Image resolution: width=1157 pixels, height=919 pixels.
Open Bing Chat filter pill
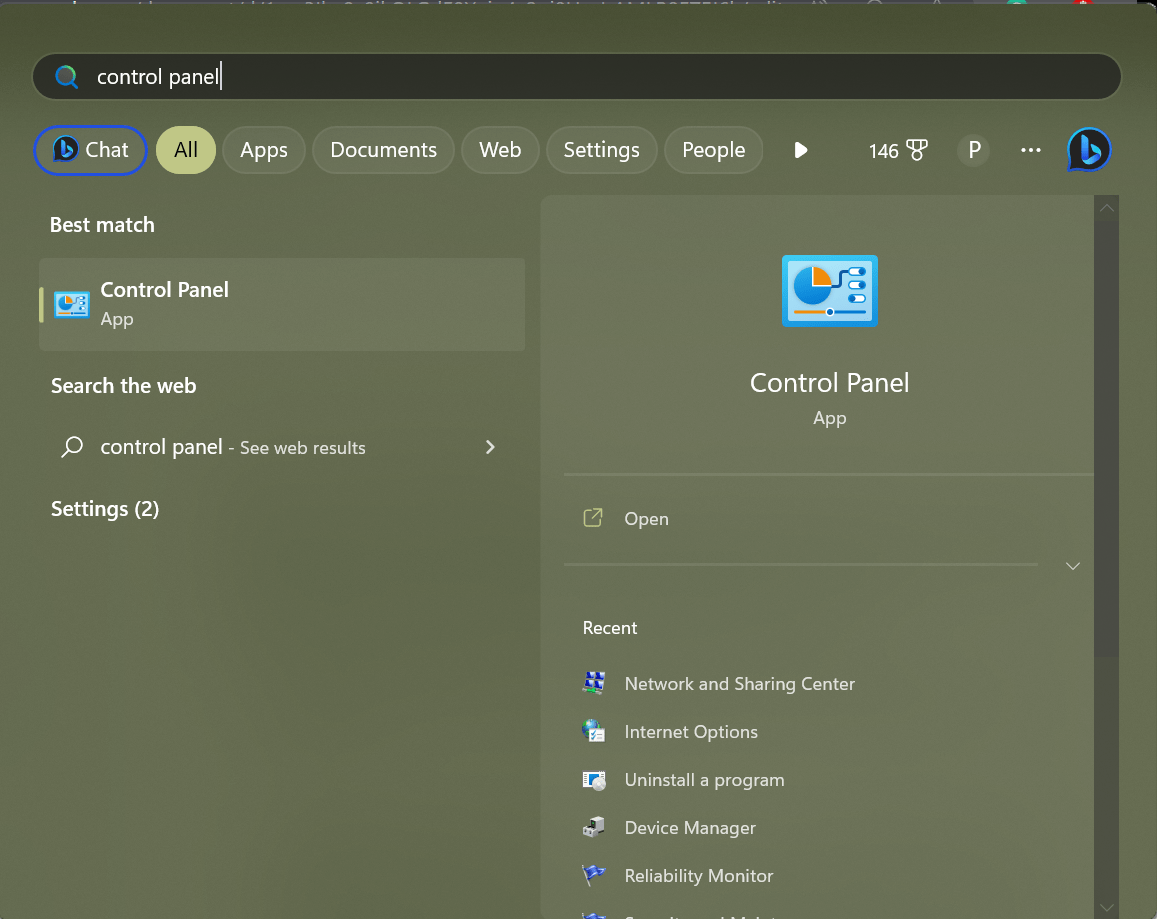point(90,151)
